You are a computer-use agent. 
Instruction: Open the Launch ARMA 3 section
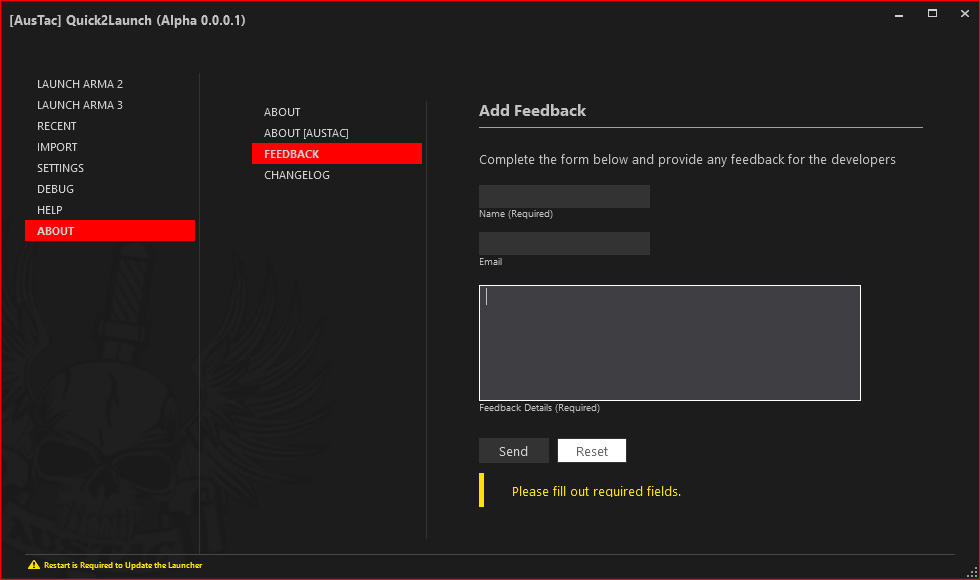109,105
